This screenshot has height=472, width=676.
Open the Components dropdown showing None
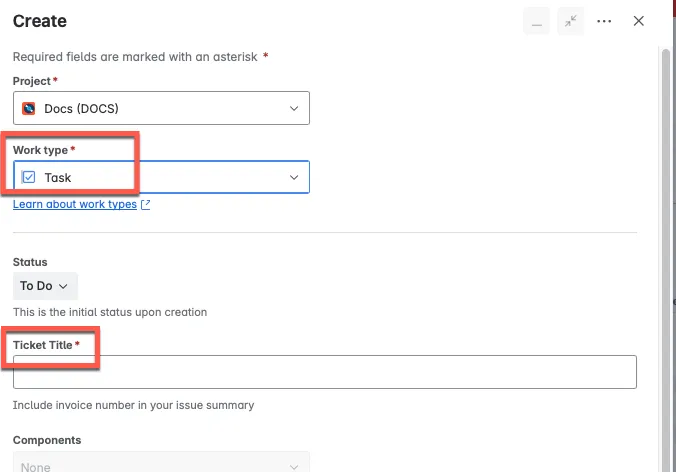(161, 462)
